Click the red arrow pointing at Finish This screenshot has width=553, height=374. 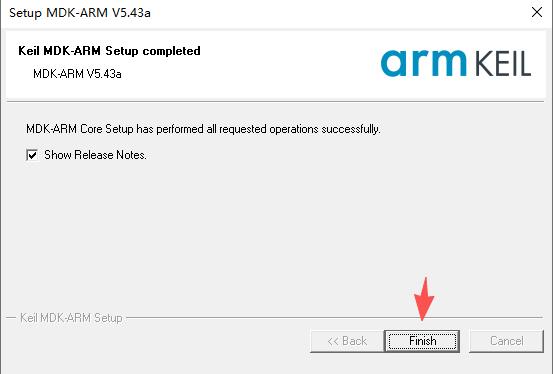(424, 299)
